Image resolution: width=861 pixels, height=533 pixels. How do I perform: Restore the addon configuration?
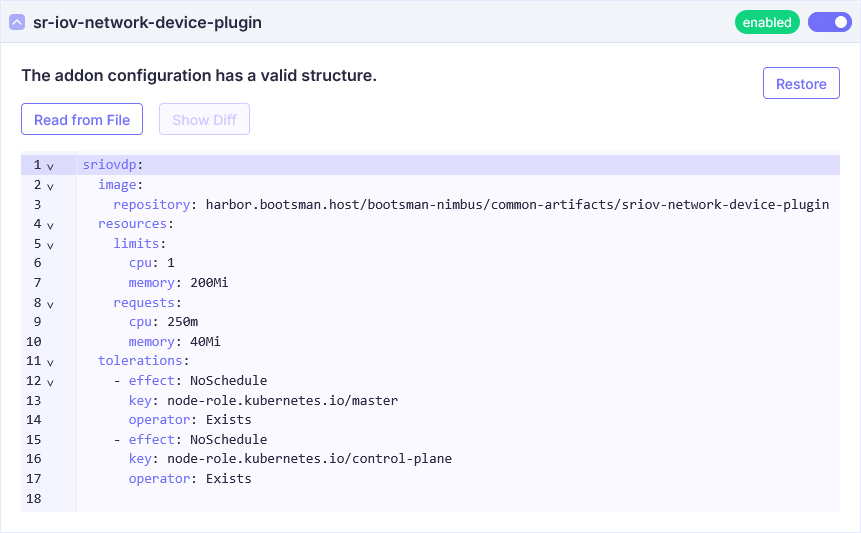(x=801, y=83)
